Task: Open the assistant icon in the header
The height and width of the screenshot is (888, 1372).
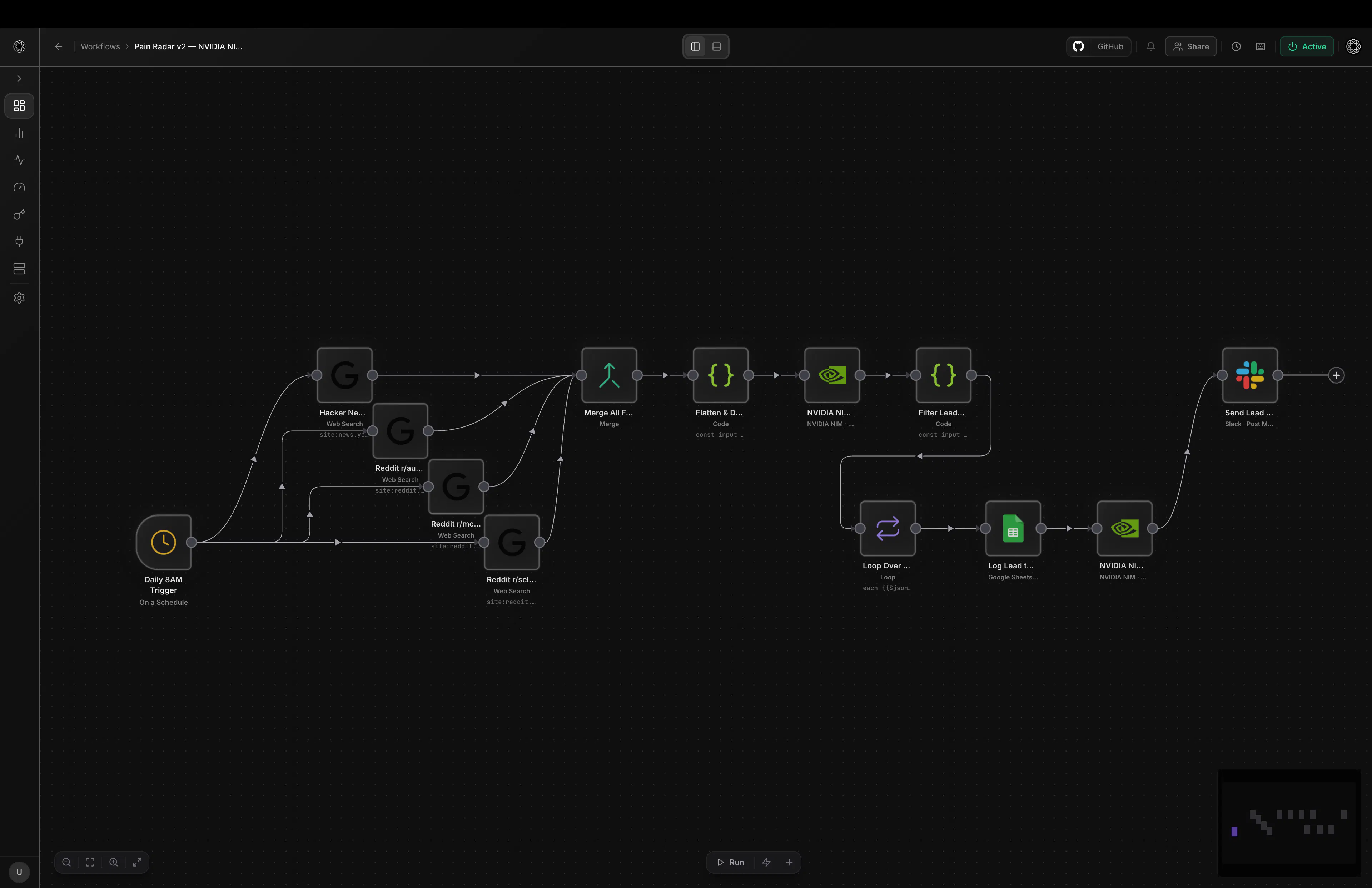Action: click(1353, 46)
